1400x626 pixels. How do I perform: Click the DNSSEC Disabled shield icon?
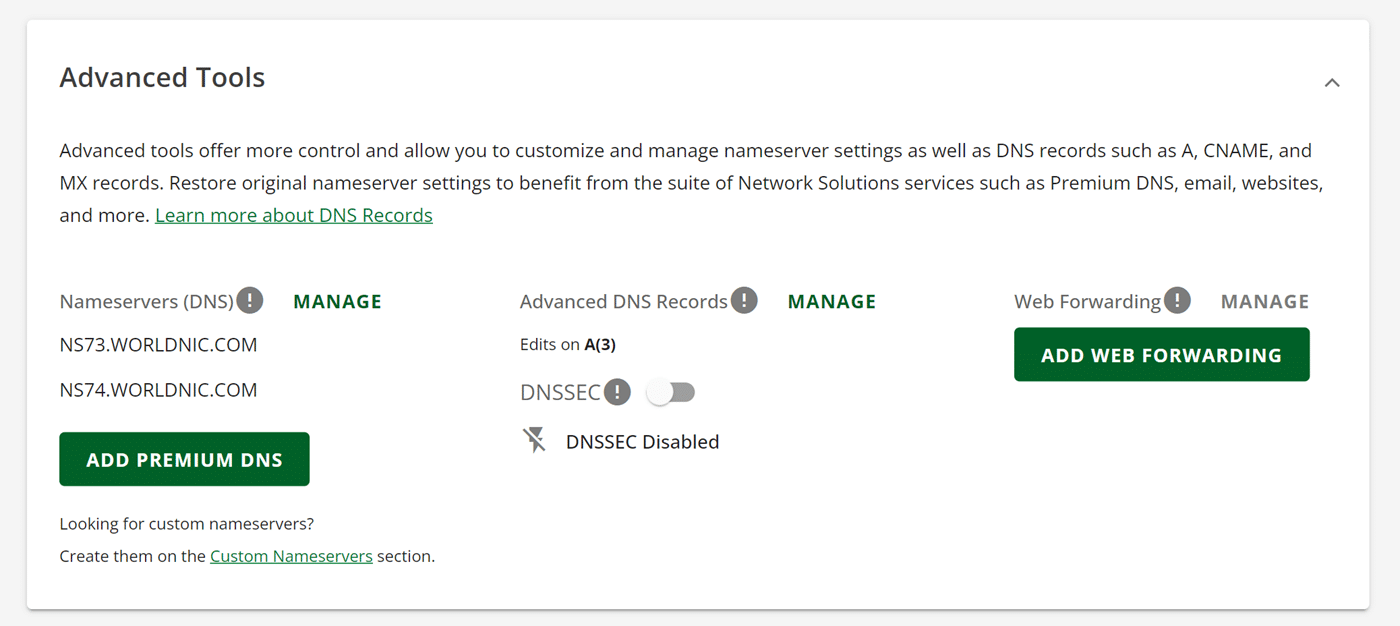click(535, 440)
